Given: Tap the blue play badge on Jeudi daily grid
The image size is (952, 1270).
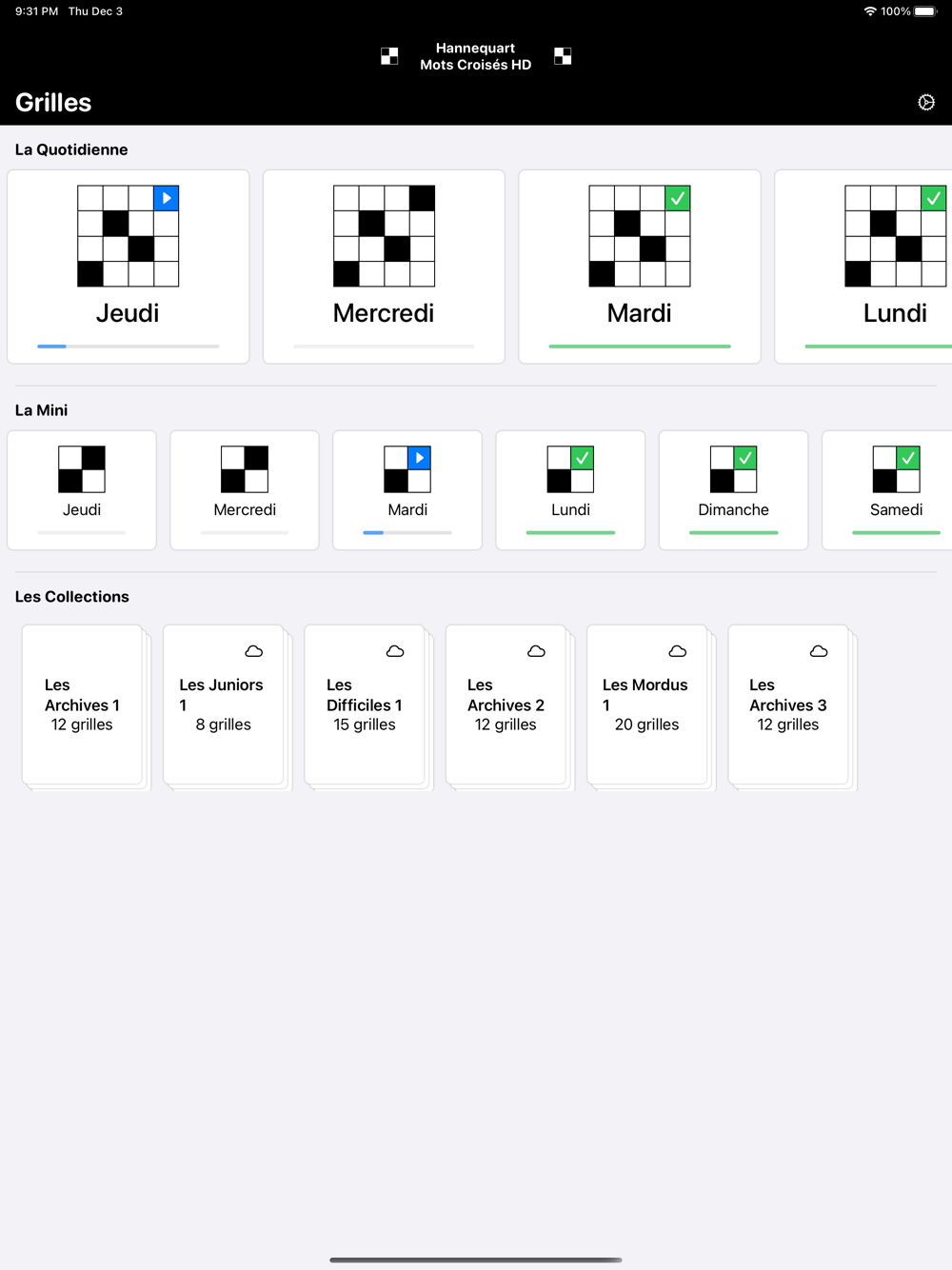Looking at the screenshot, I should pyautogui.click(x=167, y=198).
